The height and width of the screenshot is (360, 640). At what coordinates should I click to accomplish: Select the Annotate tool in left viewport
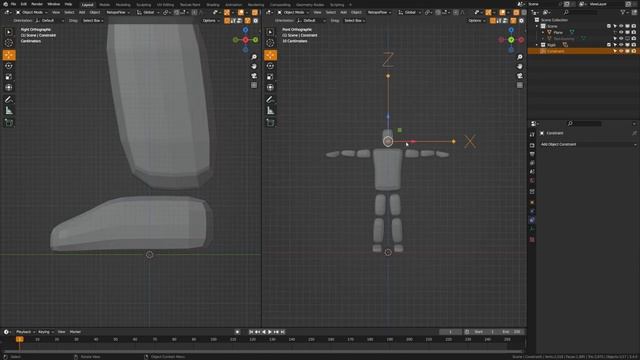coord(9,100)
